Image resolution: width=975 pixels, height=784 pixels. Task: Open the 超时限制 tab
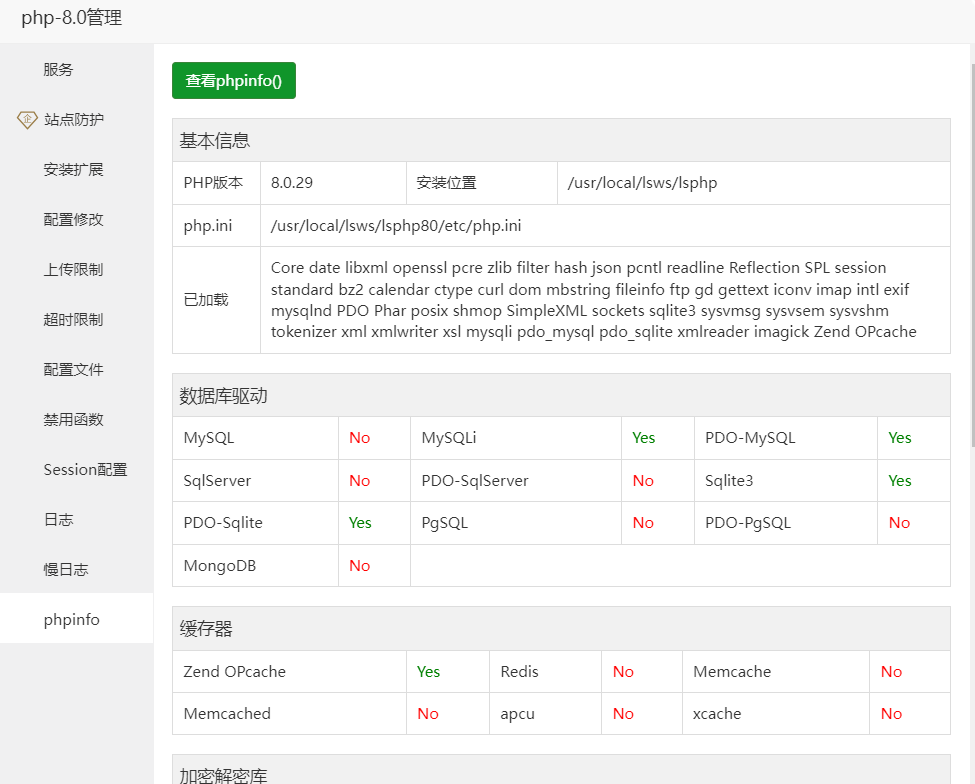pyautogui.click(x=73, y=320)
